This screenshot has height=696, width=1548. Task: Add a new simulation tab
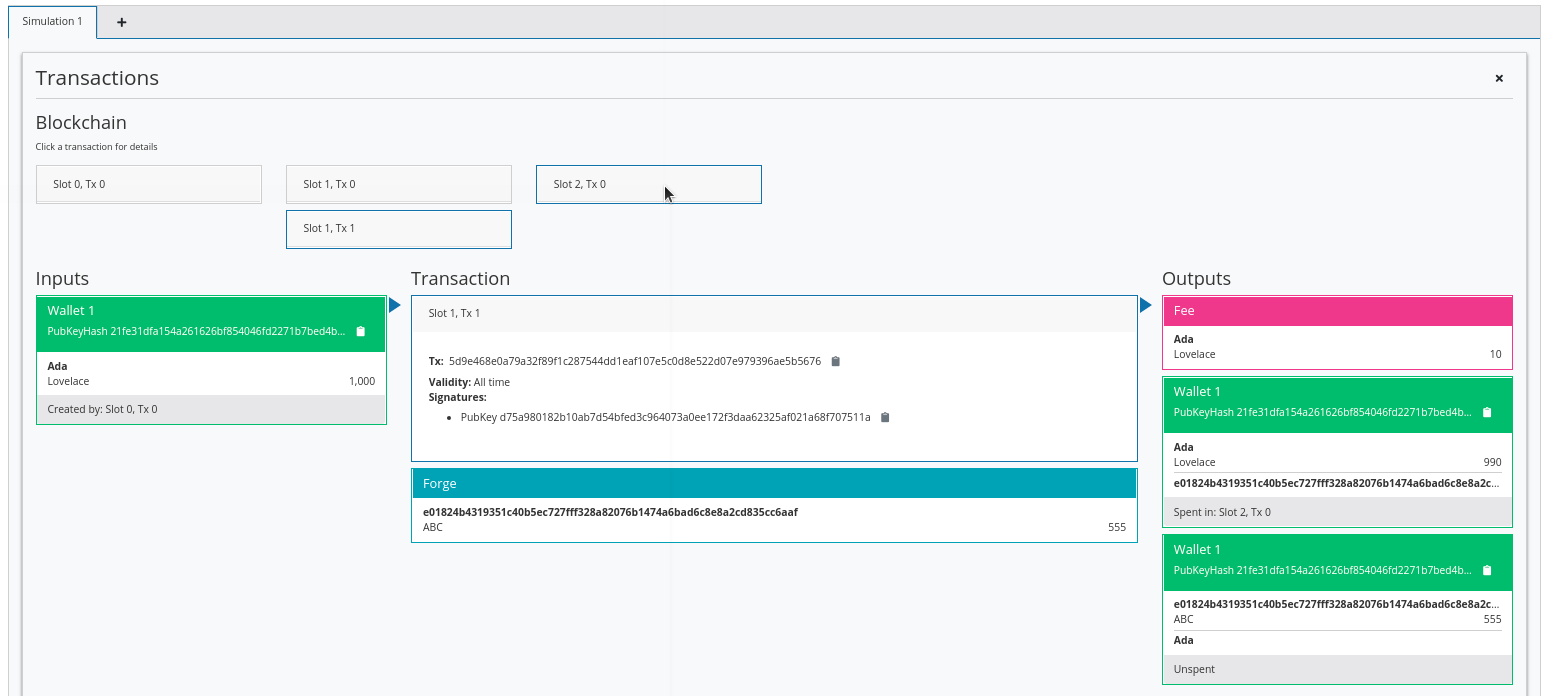[x=122, y=22]
